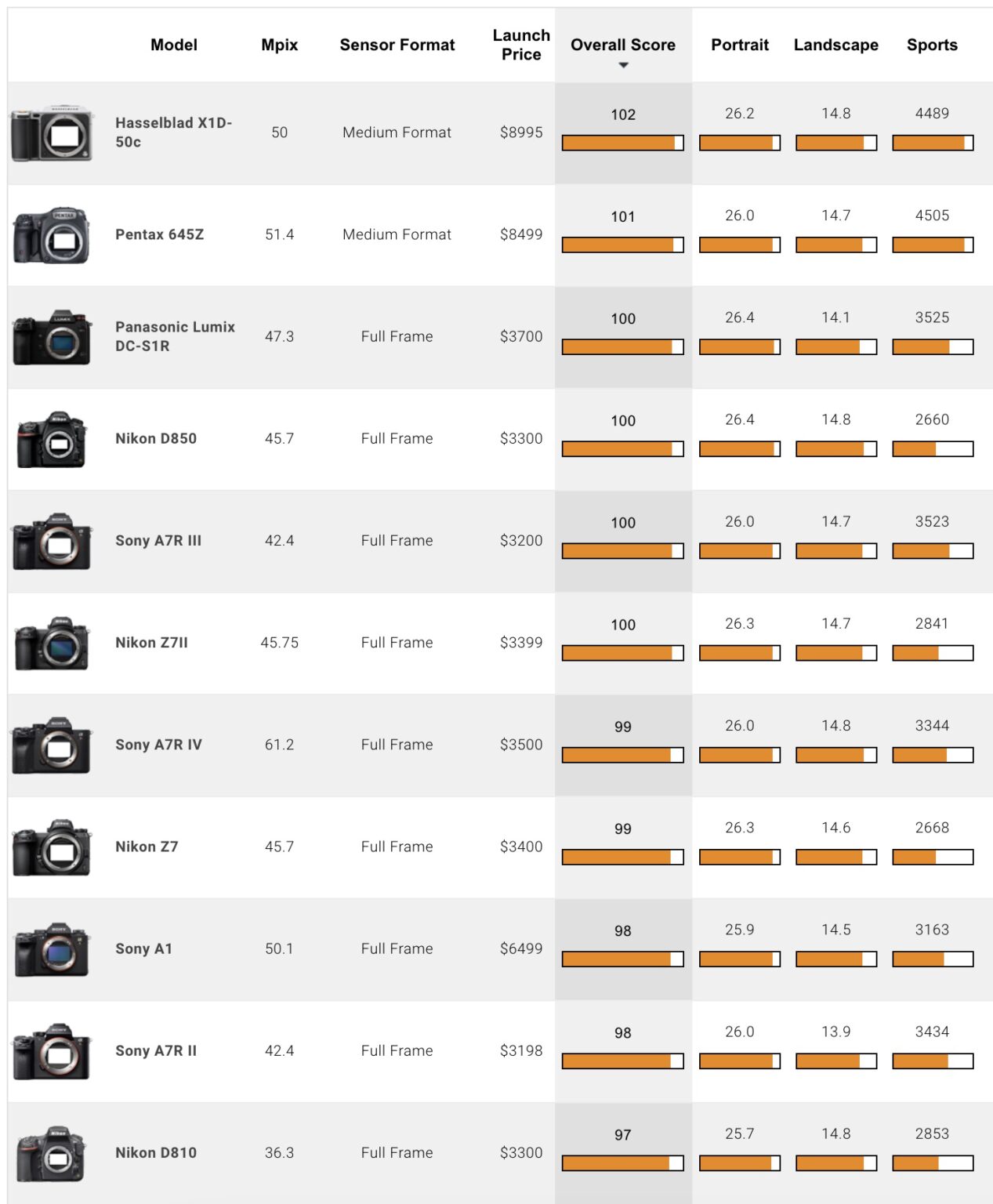This screenshot has height=1204, width=993.
Task: Click the Hasselblad overall score bar
Action: tap(622, 143)
